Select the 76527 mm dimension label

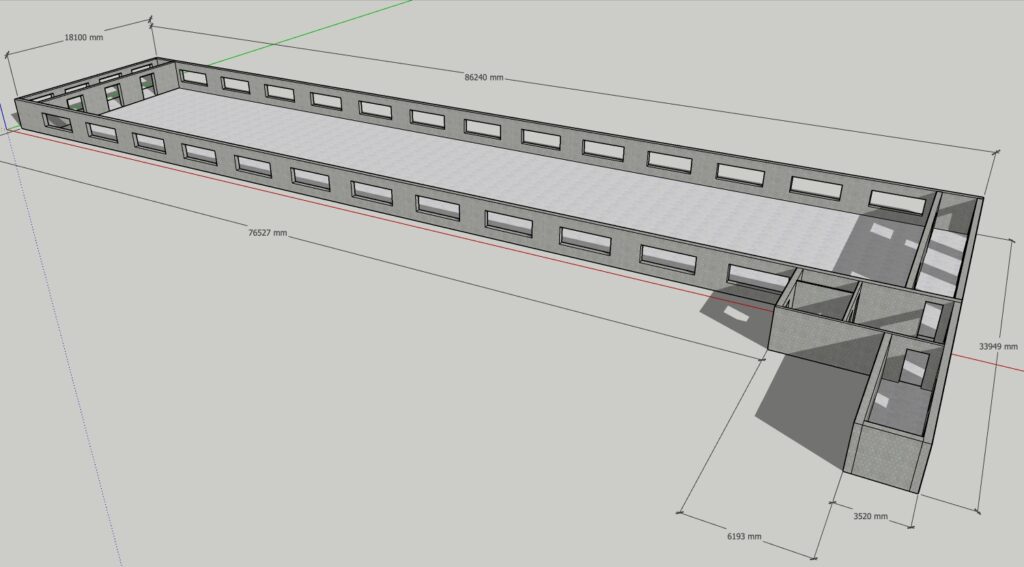pyautogui.click(x=267, y=232)
